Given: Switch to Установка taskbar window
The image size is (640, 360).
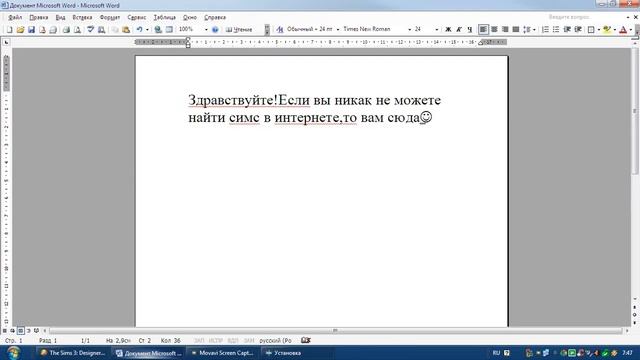Looking at the screenshot, I should [x=297, y=353].
